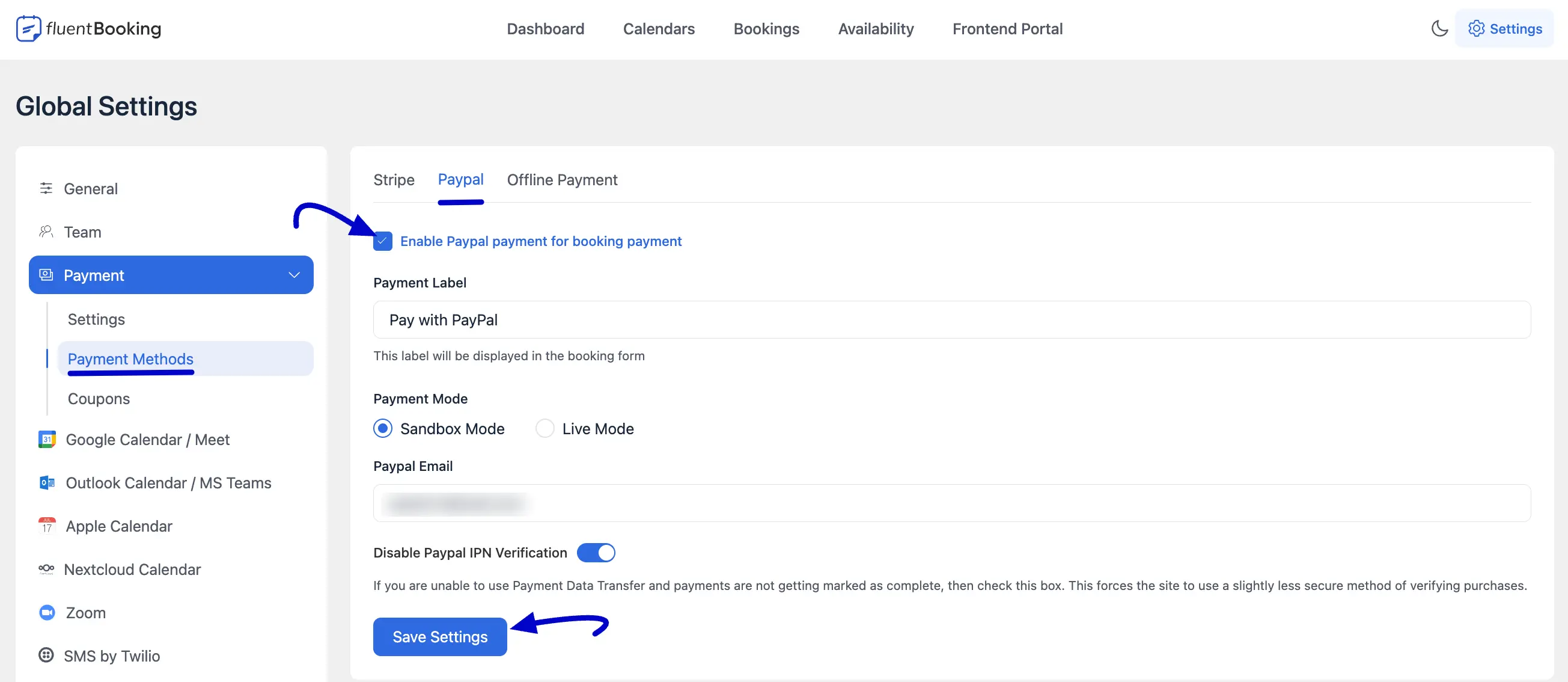Open Coupons submenu item
Viewport: 1568px width, 682px height.
pyautogui.click(x=185, y=398)
